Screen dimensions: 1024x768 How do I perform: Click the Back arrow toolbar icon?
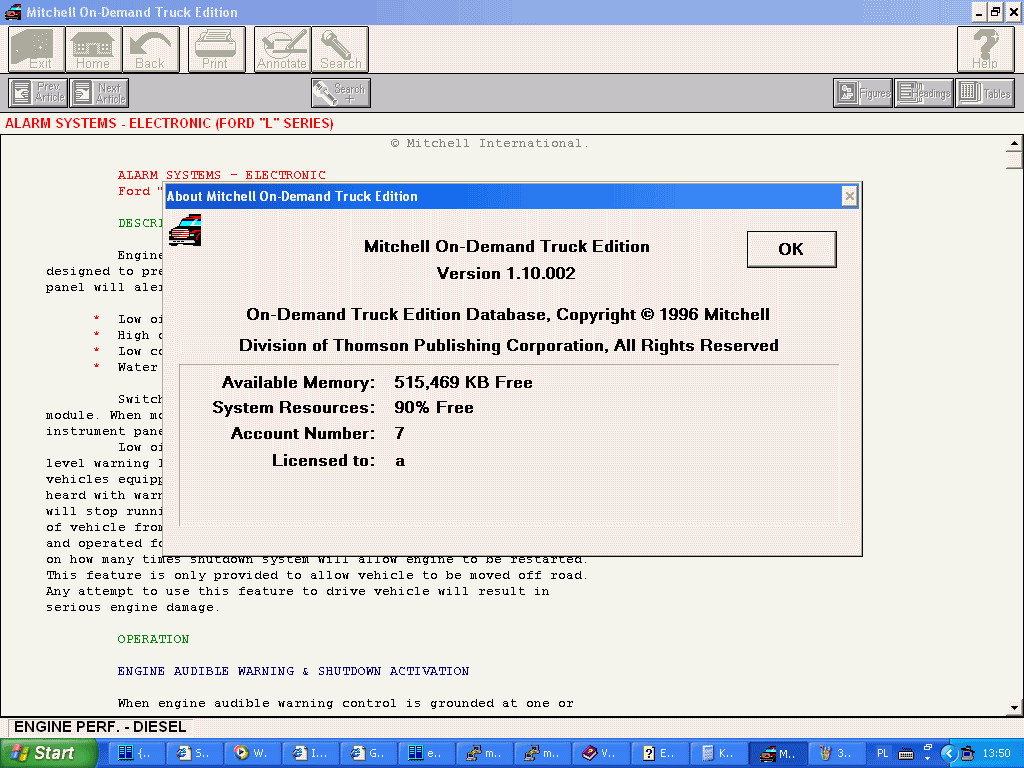(151, 49)
